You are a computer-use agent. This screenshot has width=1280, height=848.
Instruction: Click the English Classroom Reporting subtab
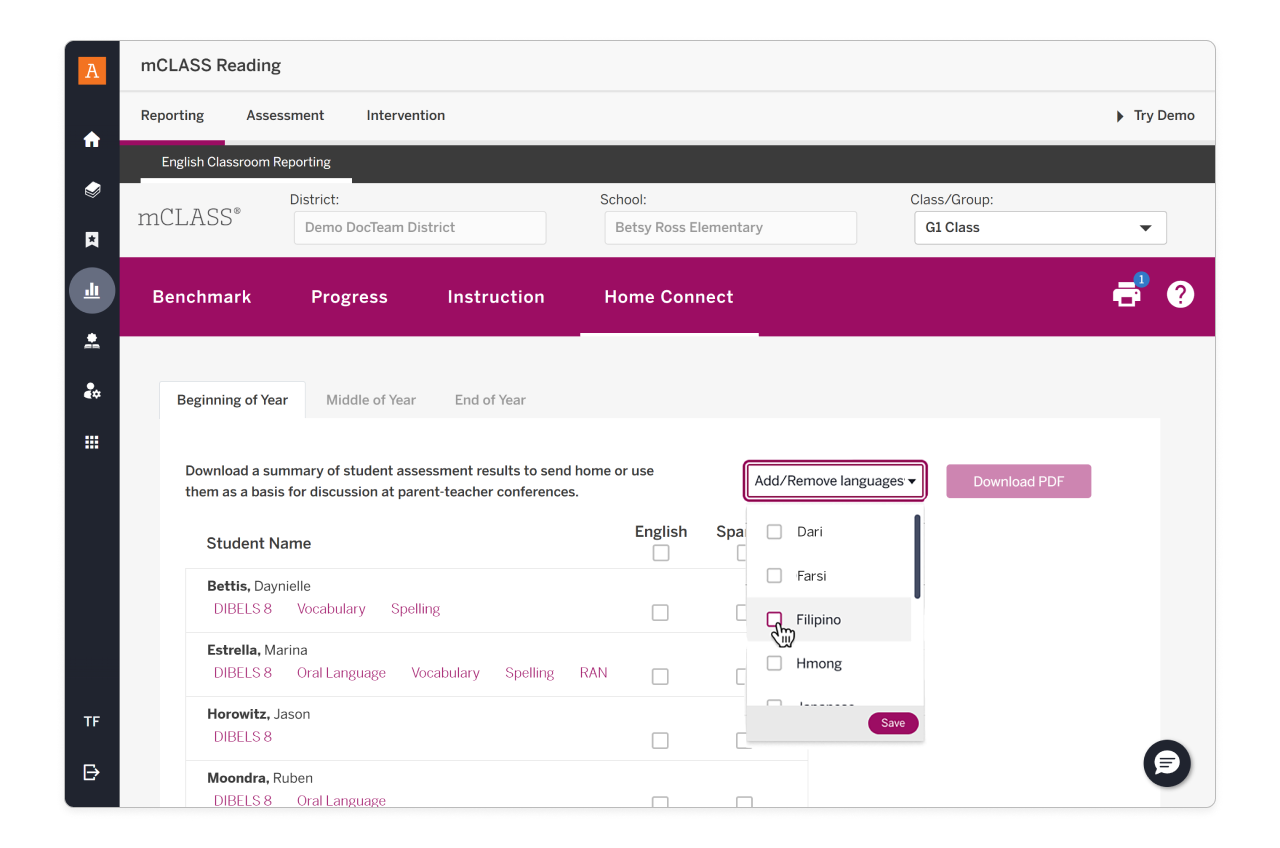(246, 162)
